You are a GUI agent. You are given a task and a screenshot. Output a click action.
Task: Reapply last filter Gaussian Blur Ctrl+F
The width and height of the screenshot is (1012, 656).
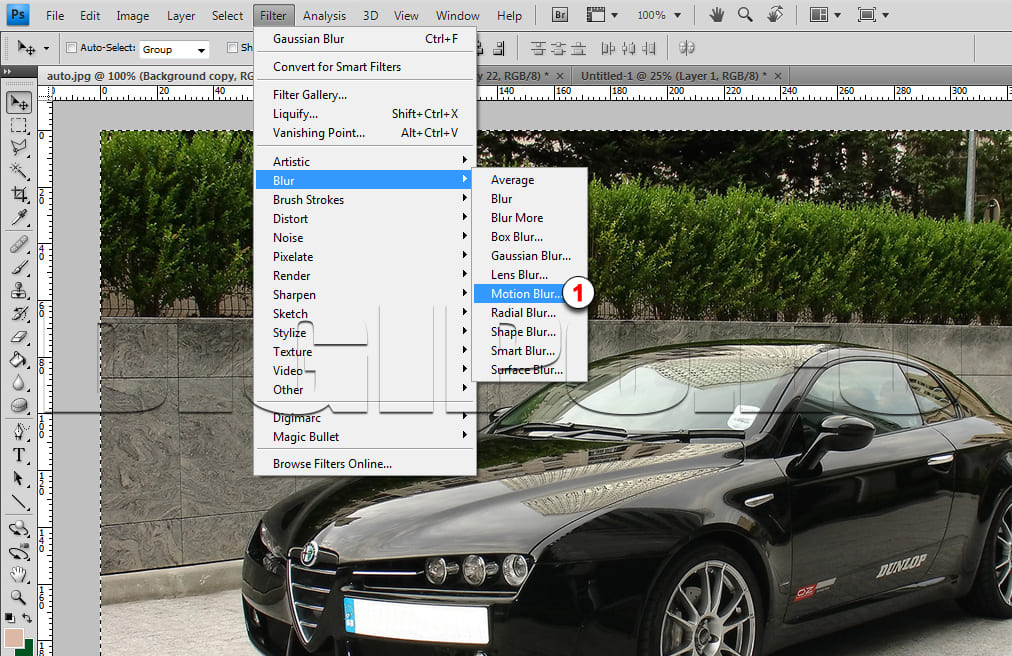[x=365, y=39]
